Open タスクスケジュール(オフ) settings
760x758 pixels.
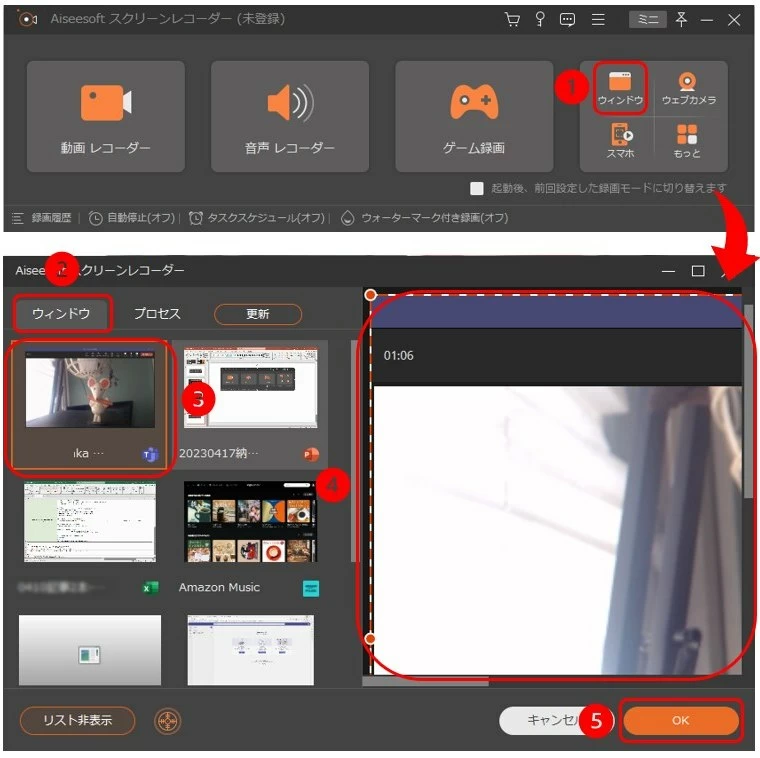point(257,218)
